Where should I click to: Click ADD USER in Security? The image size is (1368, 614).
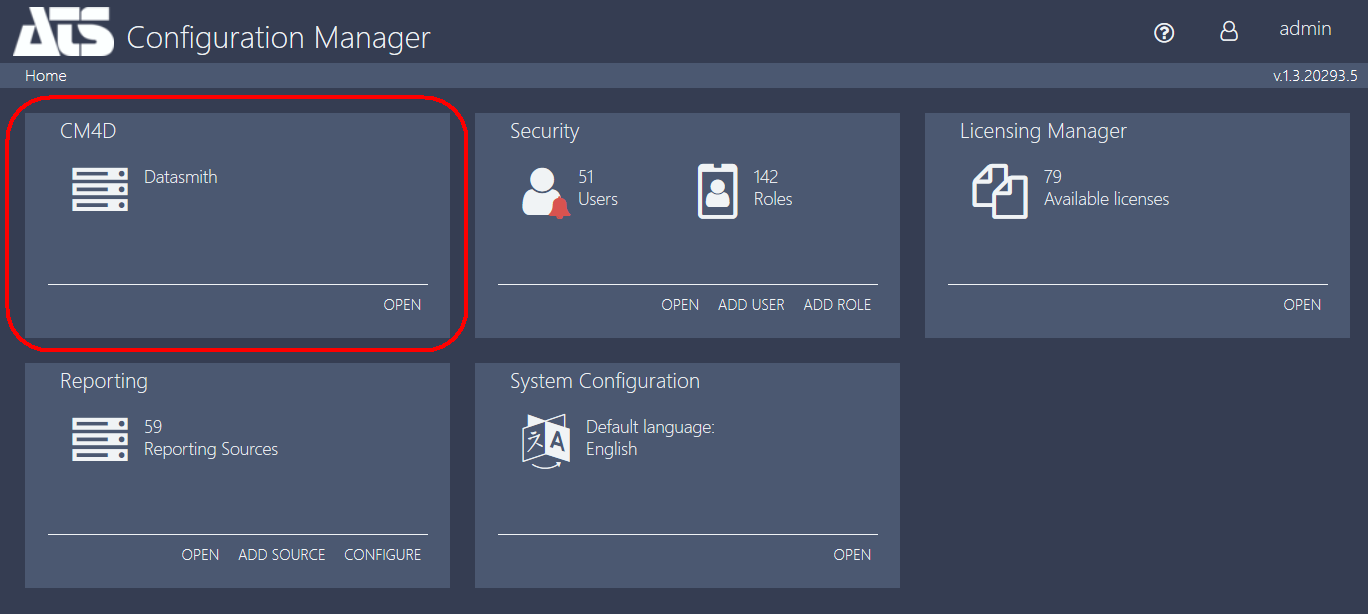751,305
